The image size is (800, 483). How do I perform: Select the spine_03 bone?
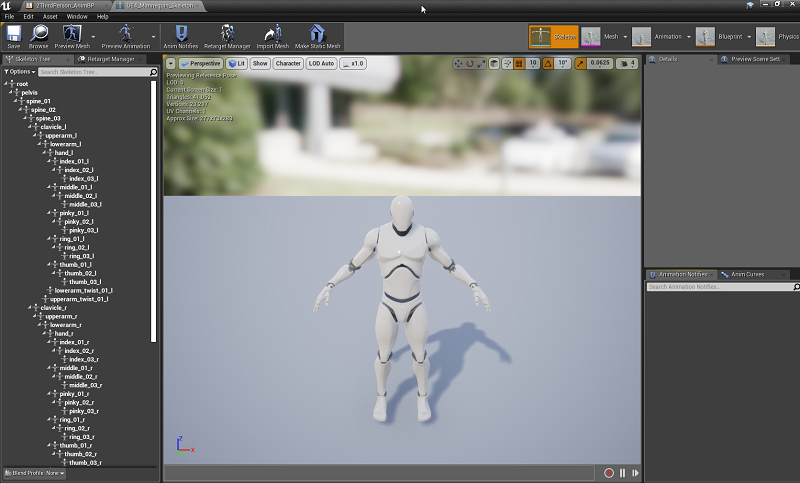pos(48,118)
